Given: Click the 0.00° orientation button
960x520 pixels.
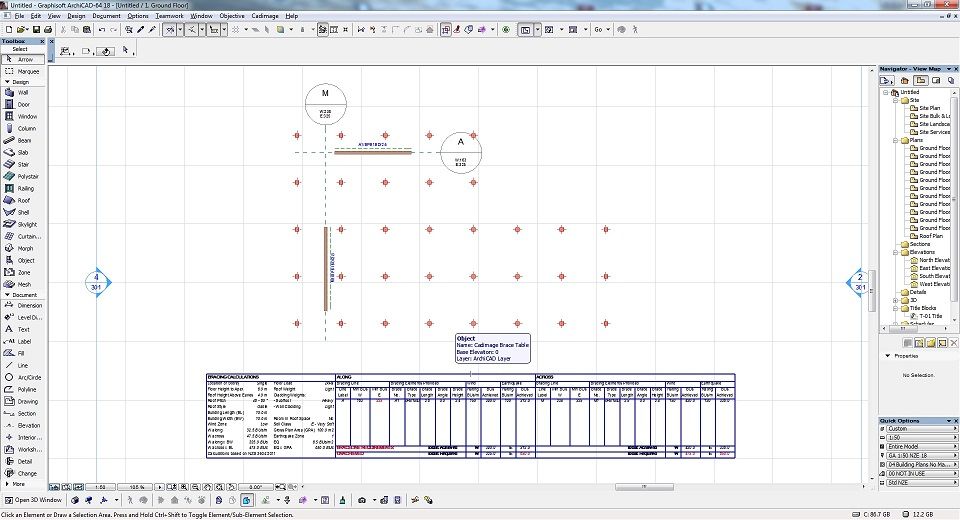Looking at the screenshot, I should pyautogui.click(x=255, y=488).
